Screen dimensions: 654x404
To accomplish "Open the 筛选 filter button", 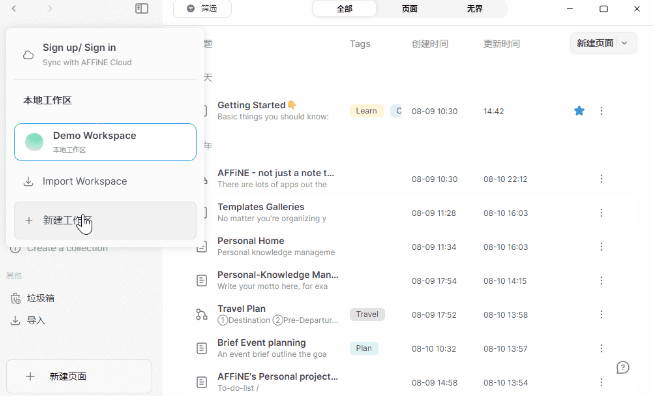I will coord(202,9).
